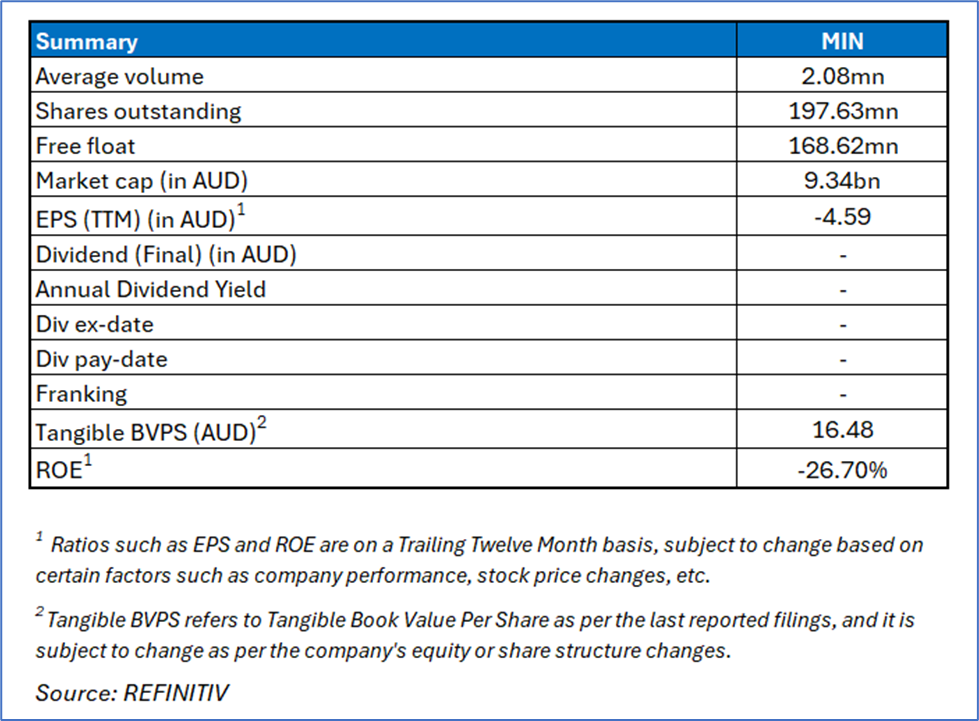The width and height of the screenshot is (979, 721).
Task: Click the Shares outstanding label
Action: point(138,111)
